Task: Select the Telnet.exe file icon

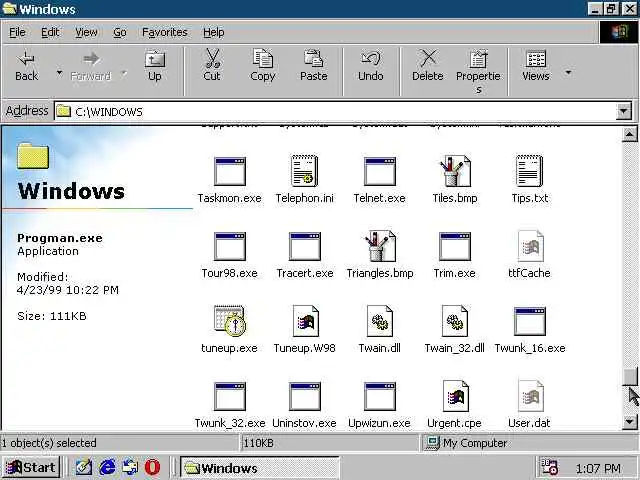Action: (x=380, y=171)
